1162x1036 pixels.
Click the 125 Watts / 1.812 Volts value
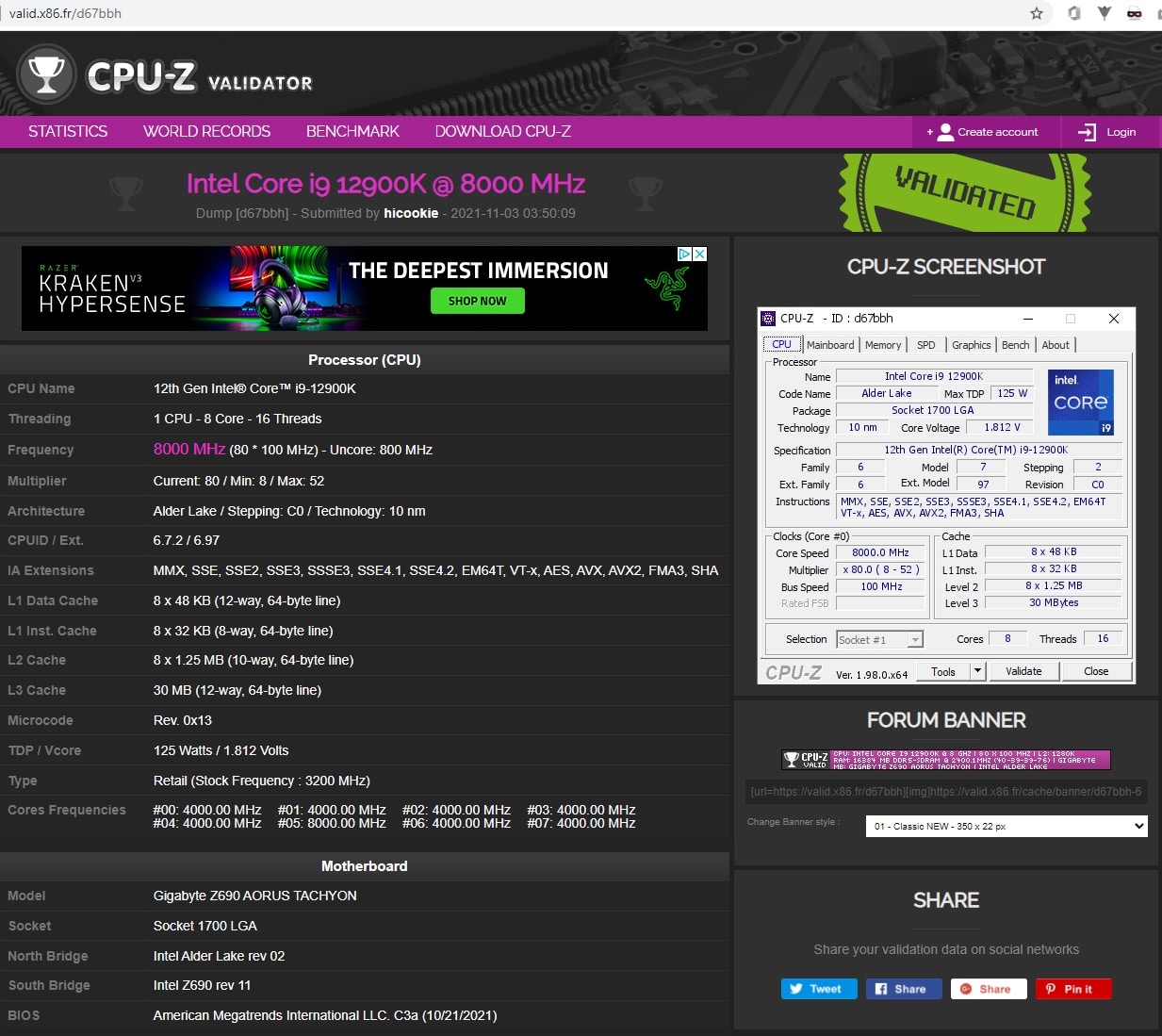point(221,751)
